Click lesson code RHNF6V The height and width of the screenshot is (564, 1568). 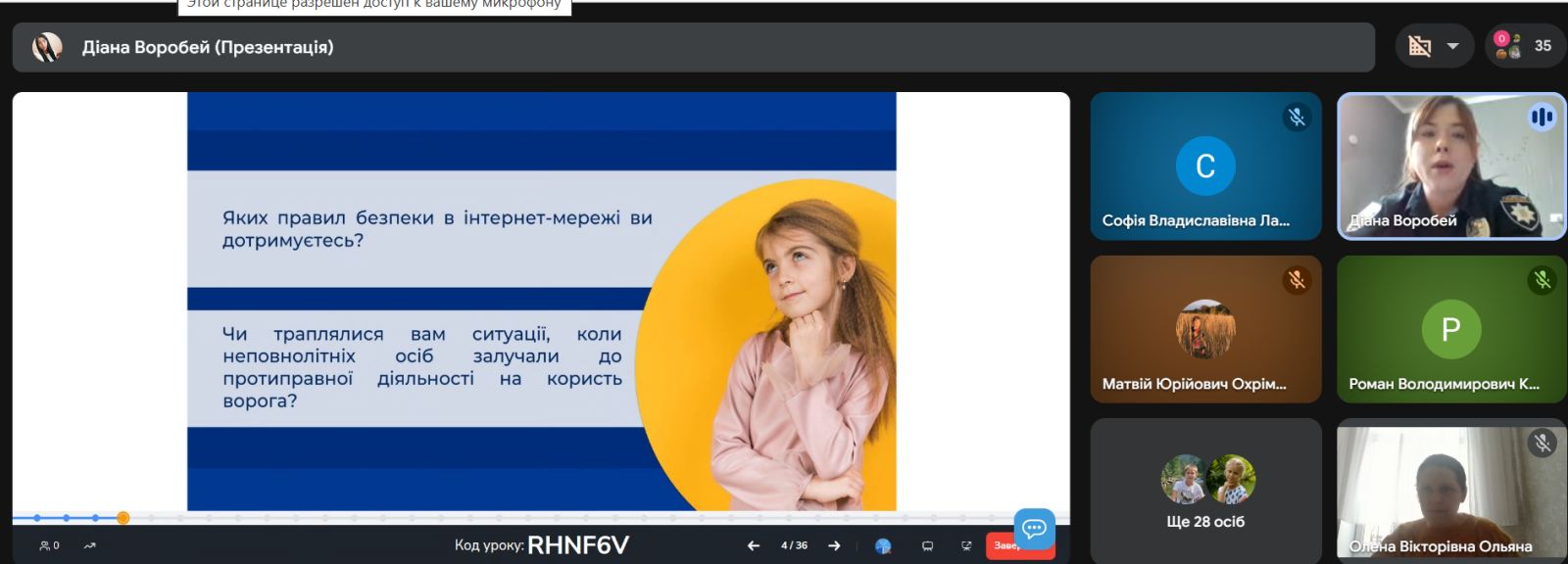(x=578, y=545)
